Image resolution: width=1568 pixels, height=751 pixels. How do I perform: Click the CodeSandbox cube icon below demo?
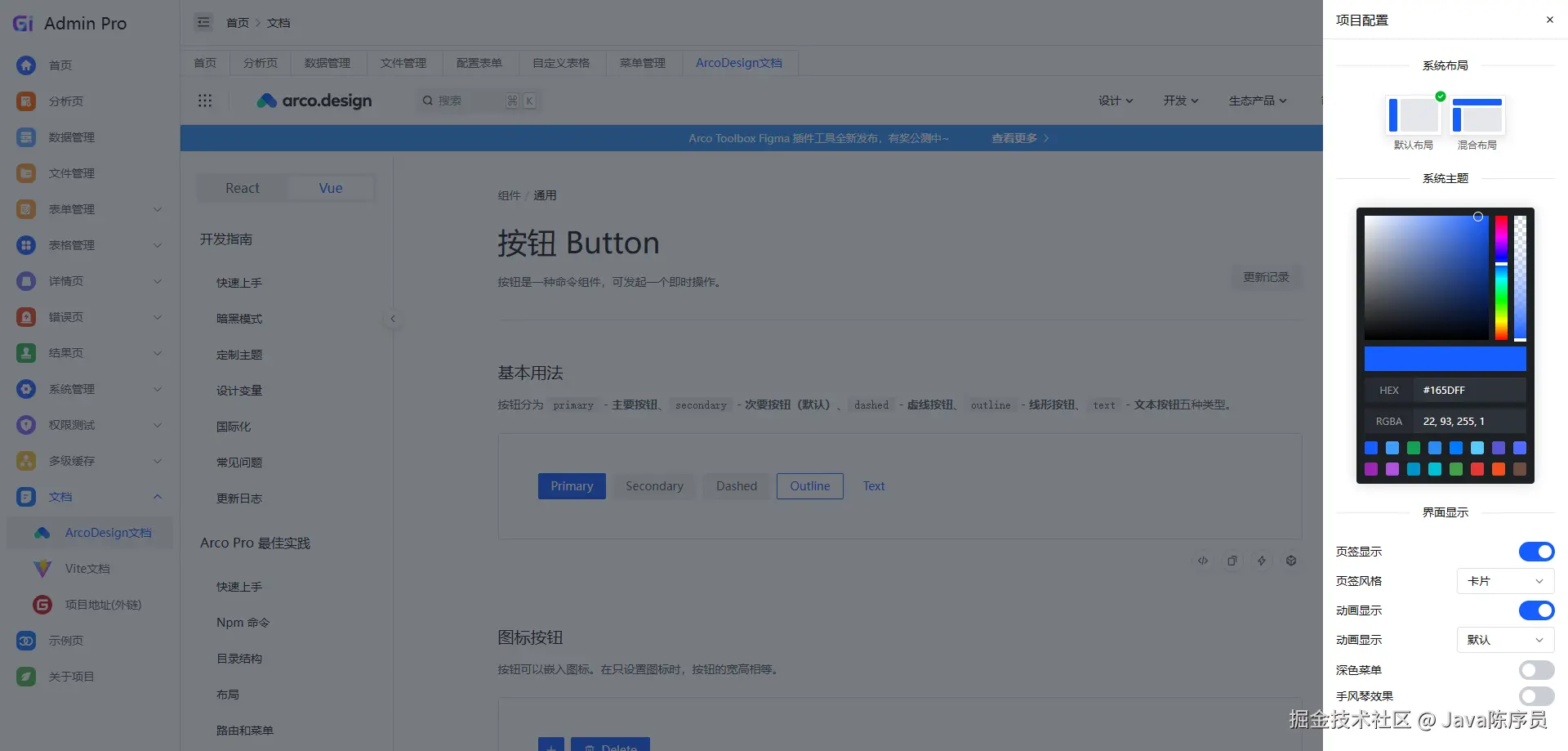[1291, 561]
